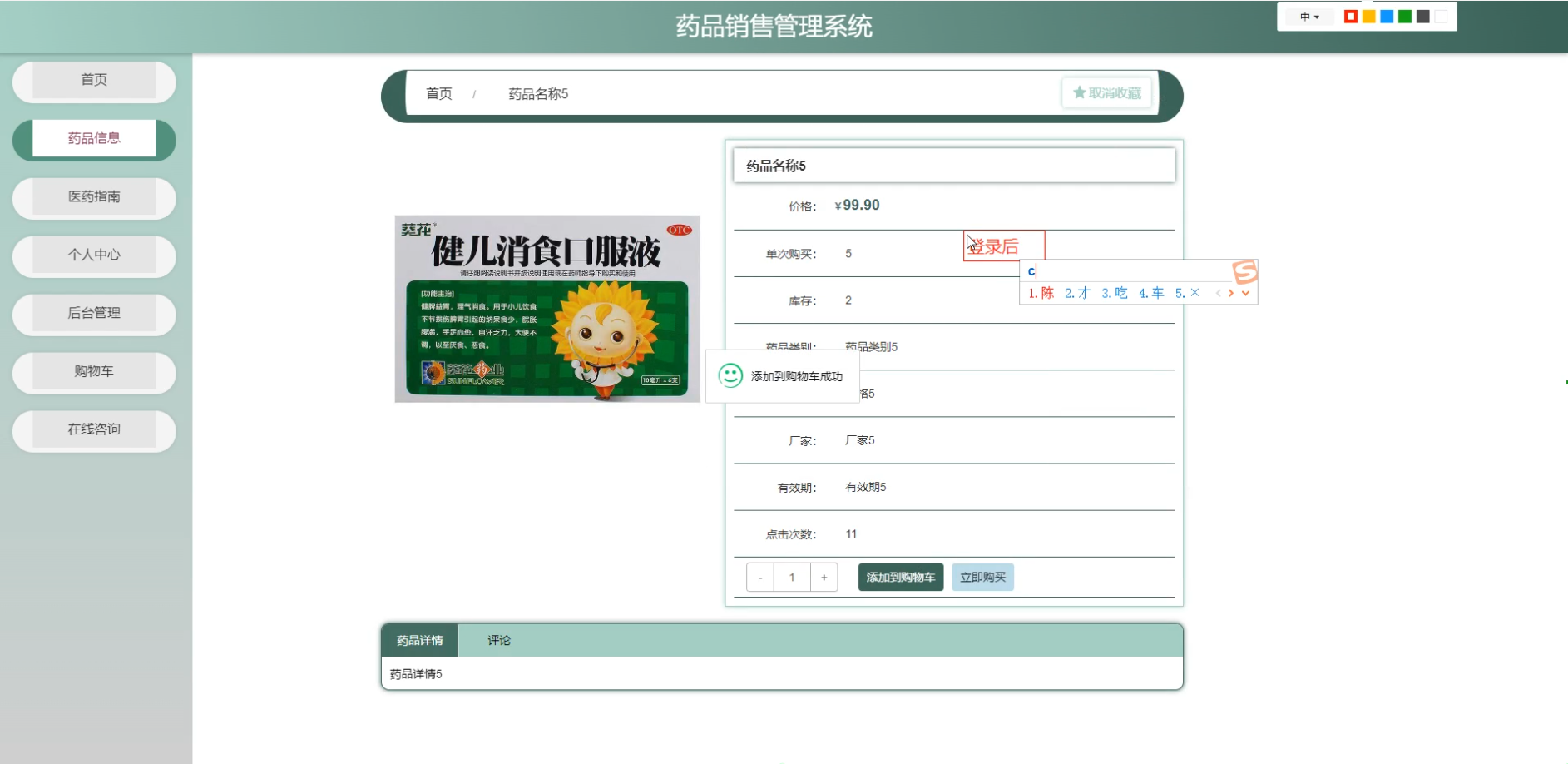This screenshot has height=764, width=1568.
Task: Go to 个人中心 in the sidebar
Action: click(x=94, y=255)
